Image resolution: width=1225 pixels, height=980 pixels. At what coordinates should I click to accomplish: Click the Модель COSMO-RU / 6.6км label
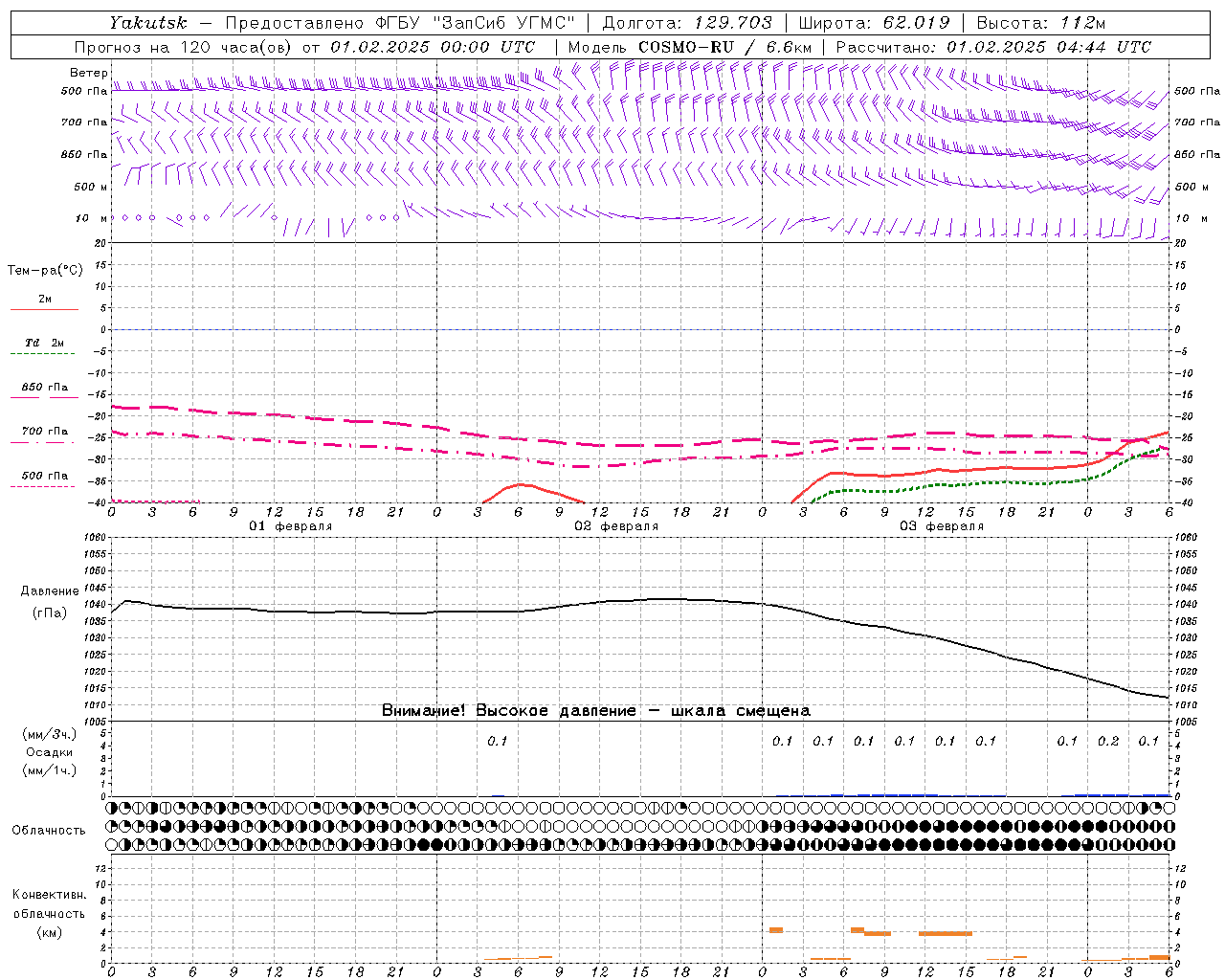pos(689,47)
